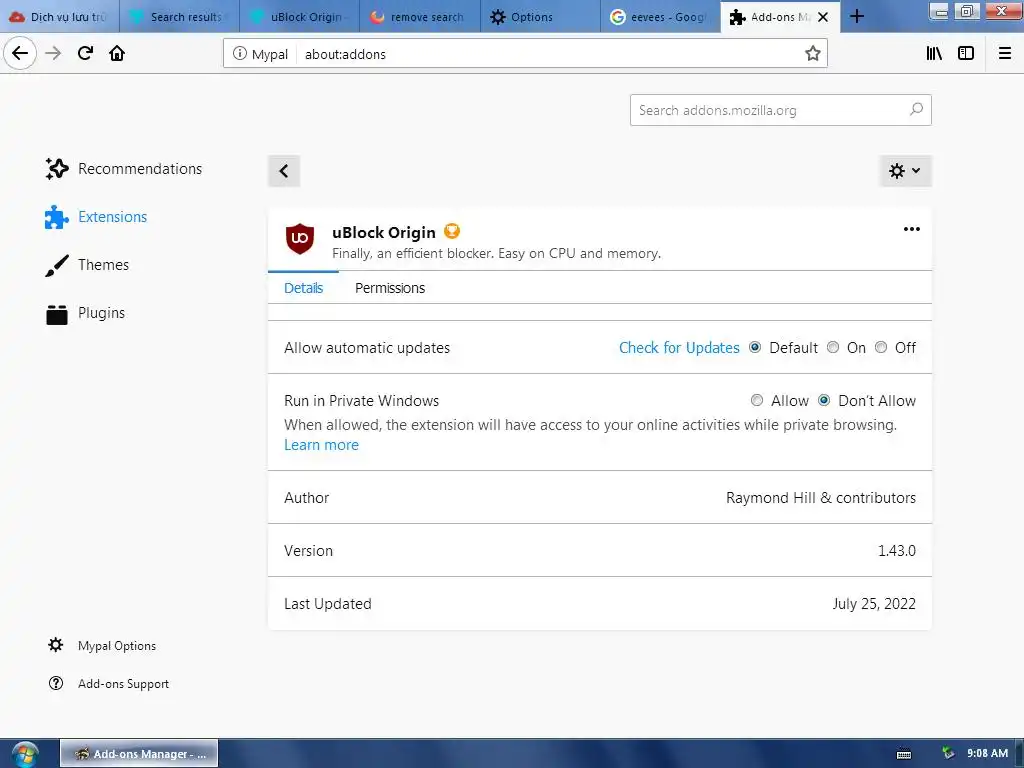This screenshot has height=768, width=1024.
Task: Switch to the eevees Google tab
Action: [x=660, y=16]
